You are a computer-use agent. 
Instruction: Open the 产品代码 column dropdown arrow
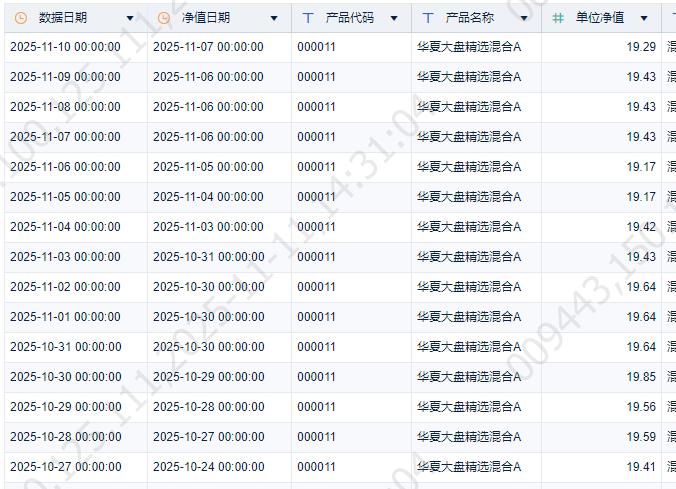[x=394, y=18]
